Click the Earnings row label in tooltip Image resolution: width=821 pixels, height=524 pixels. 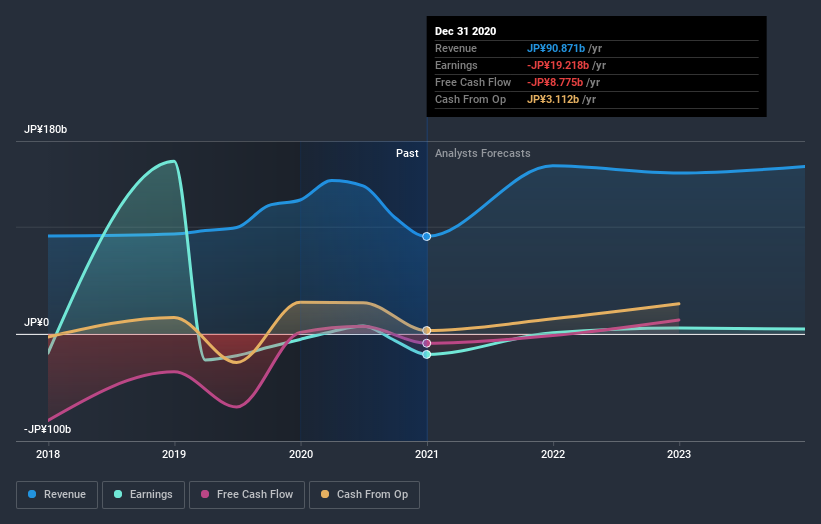[457, 65]
